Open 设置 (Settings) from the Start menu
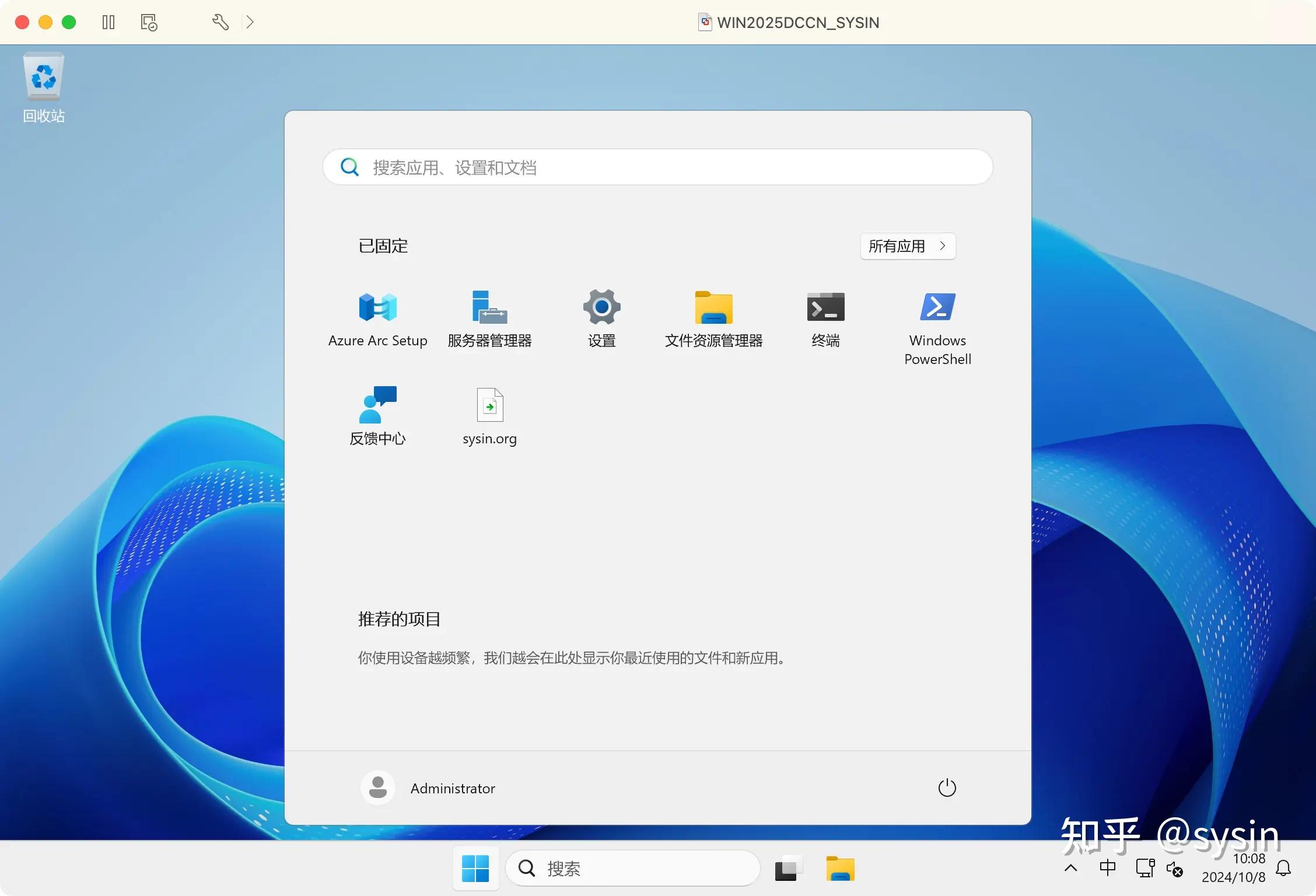1316x896 pixels. tap(601, 318)
